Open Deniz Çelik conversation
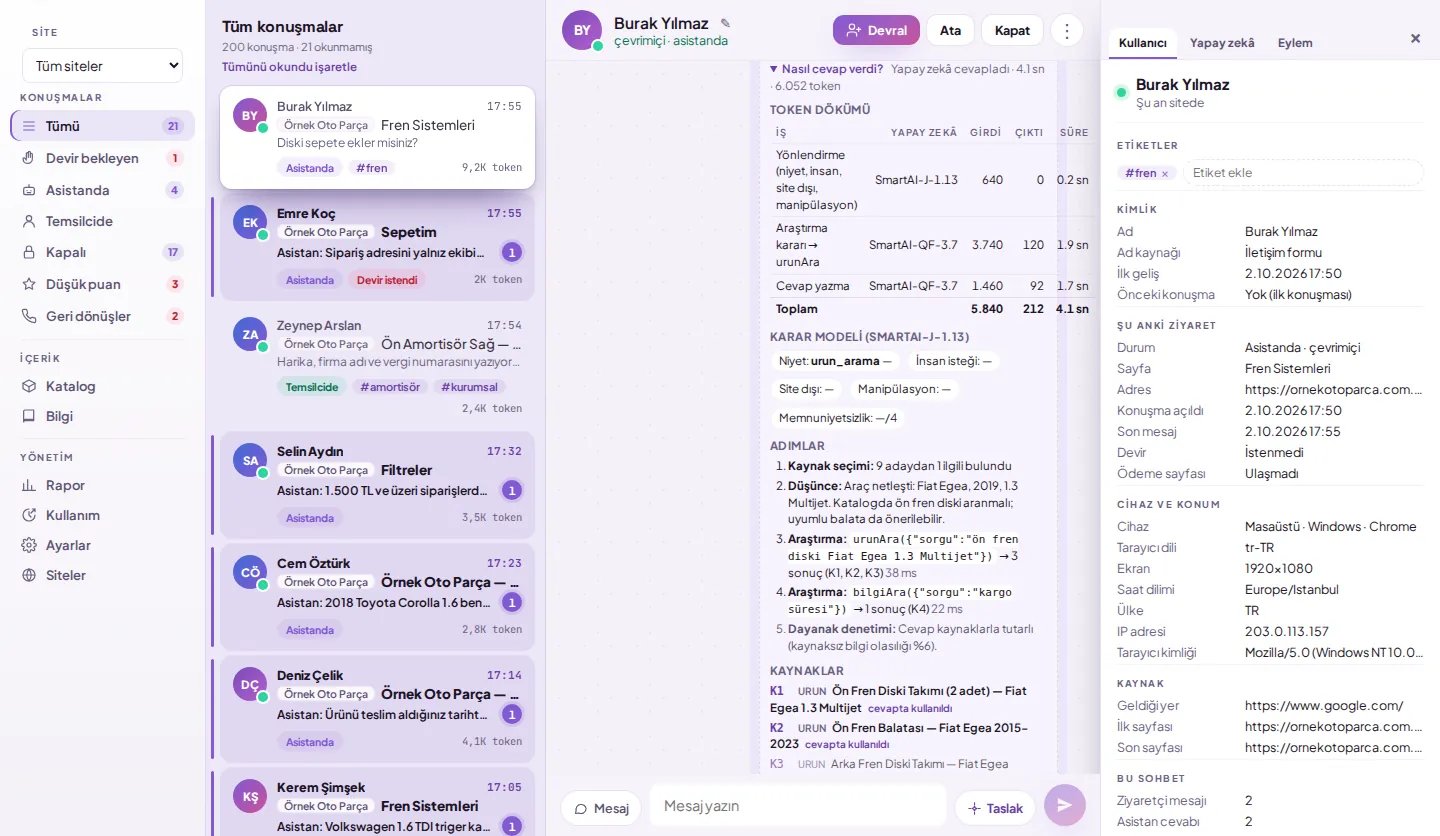Image resolution: width=1440 pixels, height=836 pixels. (378, 709)
